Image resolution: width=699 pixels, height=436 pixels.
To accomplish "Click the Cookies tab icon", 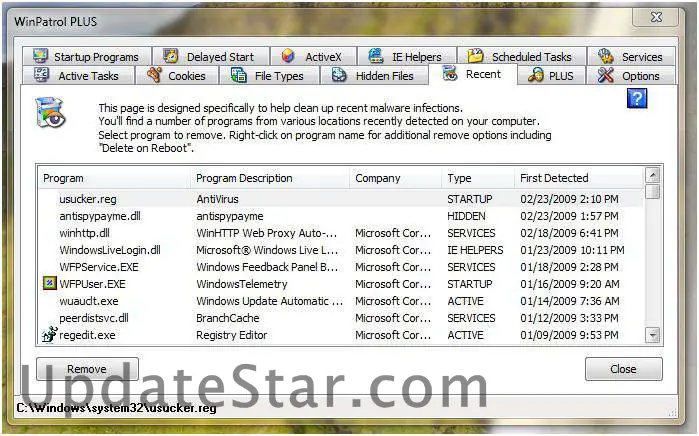I will (x=154, y=75).
